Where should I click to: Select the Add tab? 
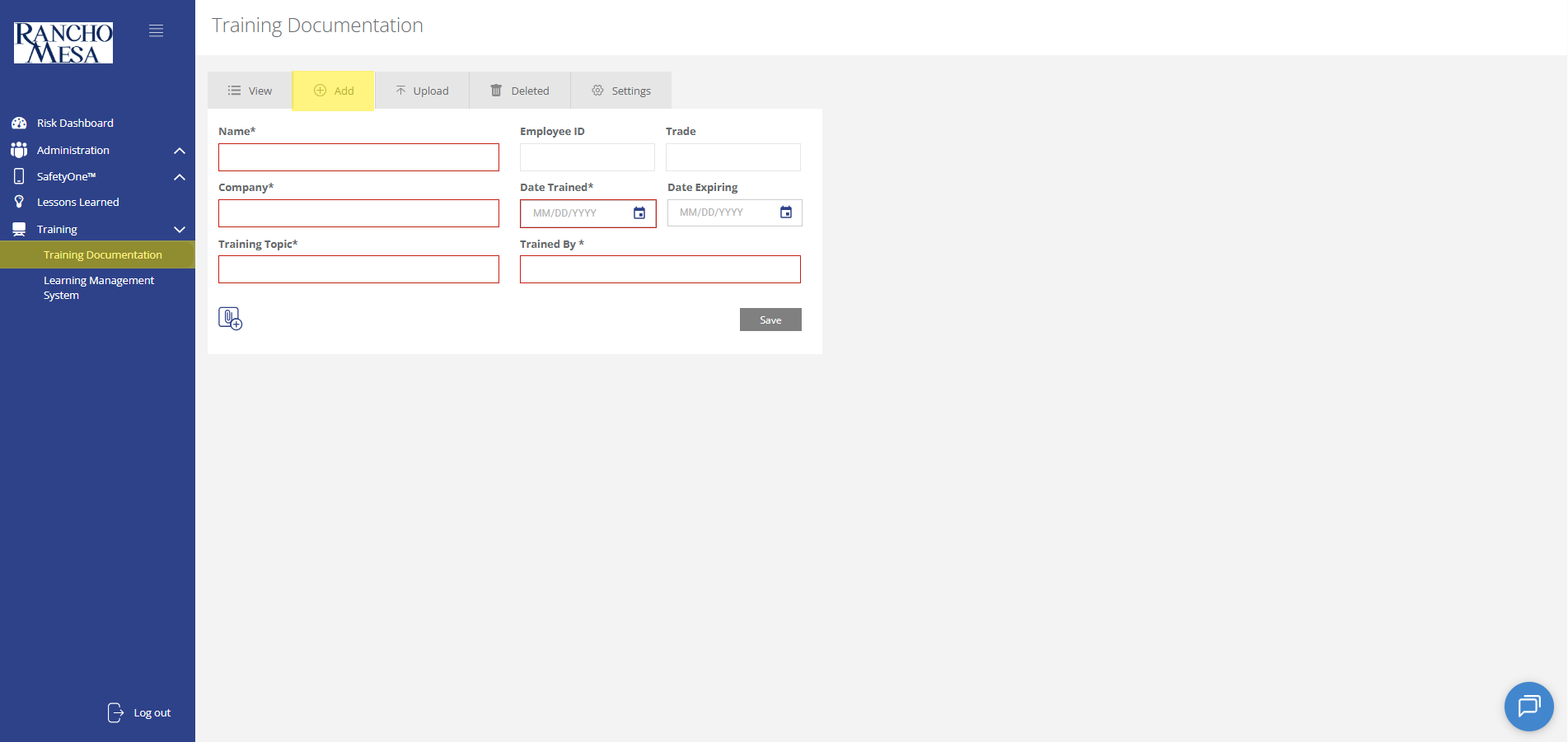[334, 91]
